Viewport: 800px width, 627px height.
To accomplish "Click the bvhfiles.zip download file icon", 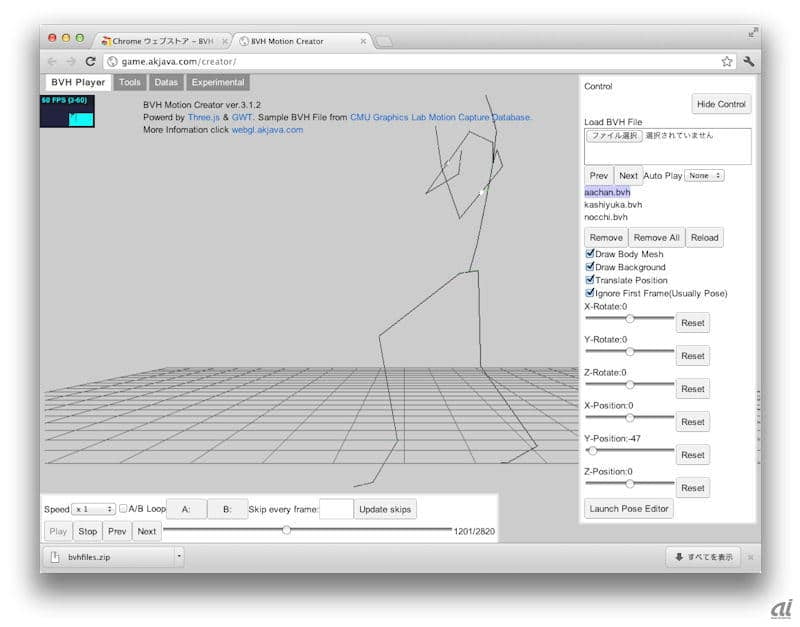I will pos(55,557).
